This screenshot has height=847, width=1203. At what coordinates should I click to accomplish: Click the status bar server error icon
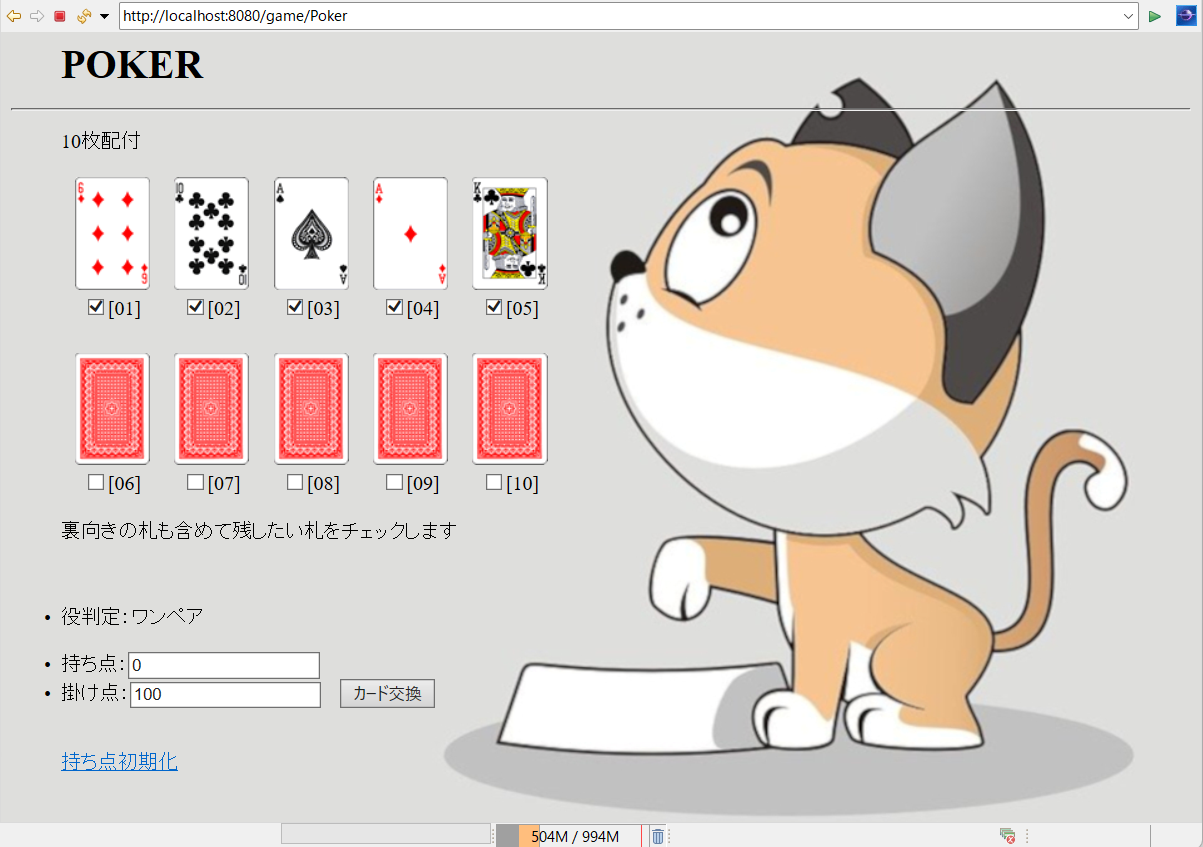coord(1007,836)
